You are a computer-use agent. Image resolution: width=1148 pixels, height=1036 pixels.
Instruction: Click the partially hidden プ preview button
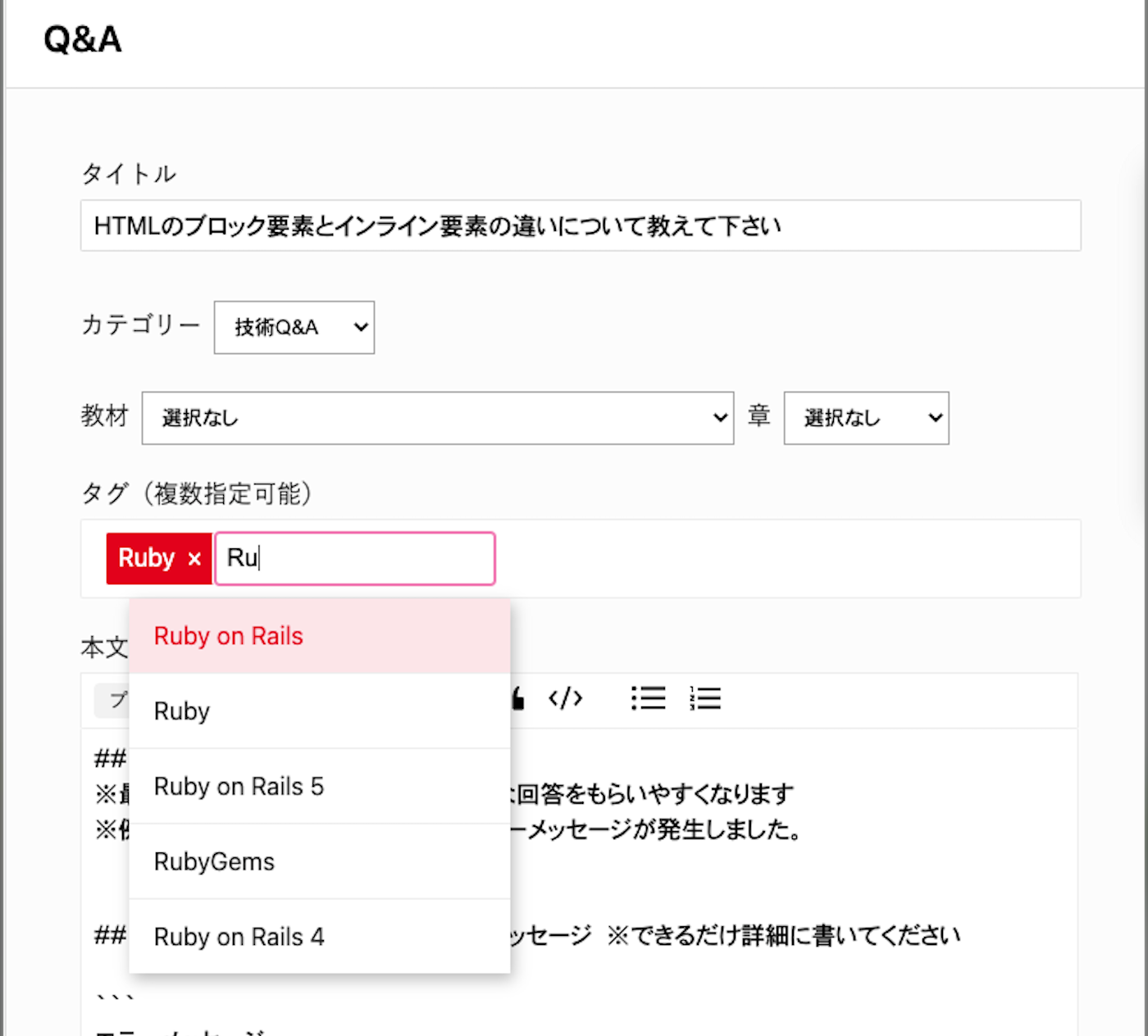pos(113,700)
